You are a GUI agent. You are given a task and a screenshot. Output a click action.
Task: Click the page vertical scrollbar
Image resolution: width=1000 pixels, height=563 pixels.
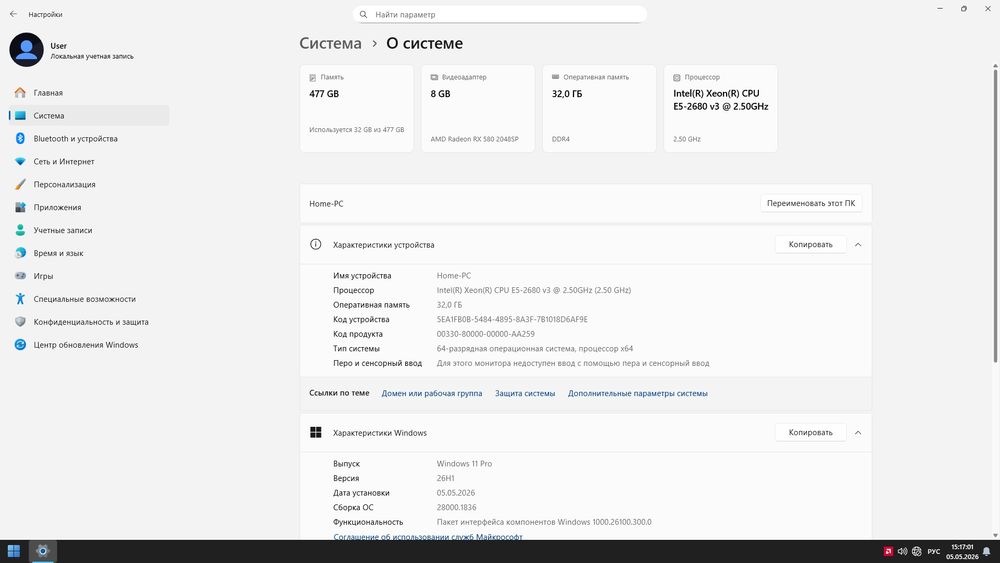pyautogui.click(x=995, y=214)
